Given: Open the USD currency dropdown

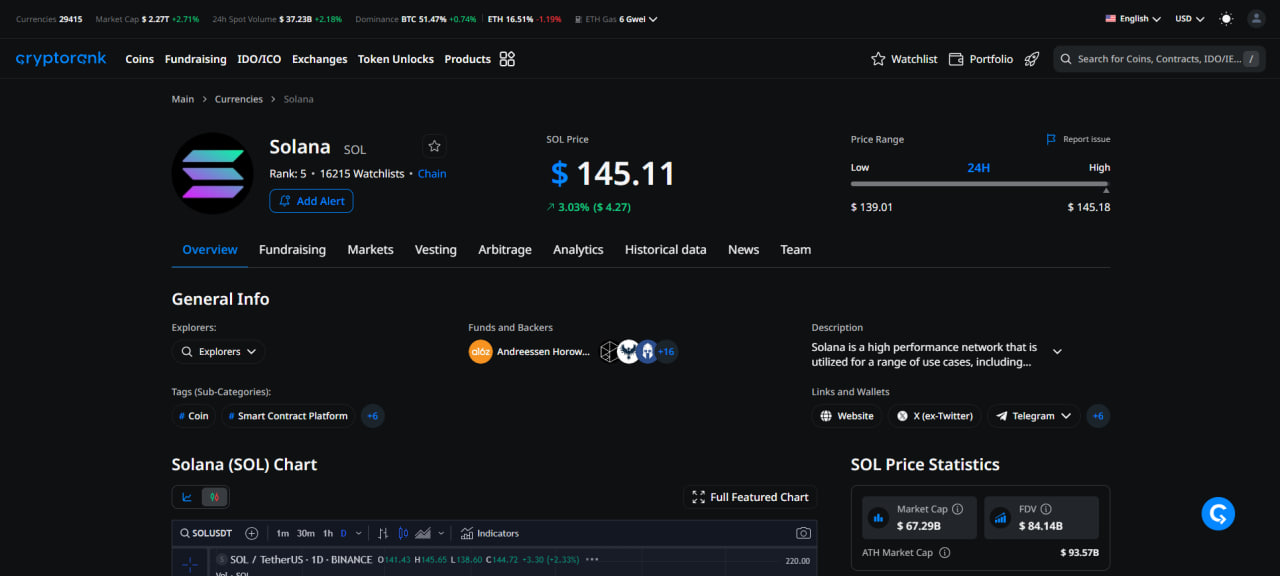Looking at the screenshot, I should [x=1190, y=18].
